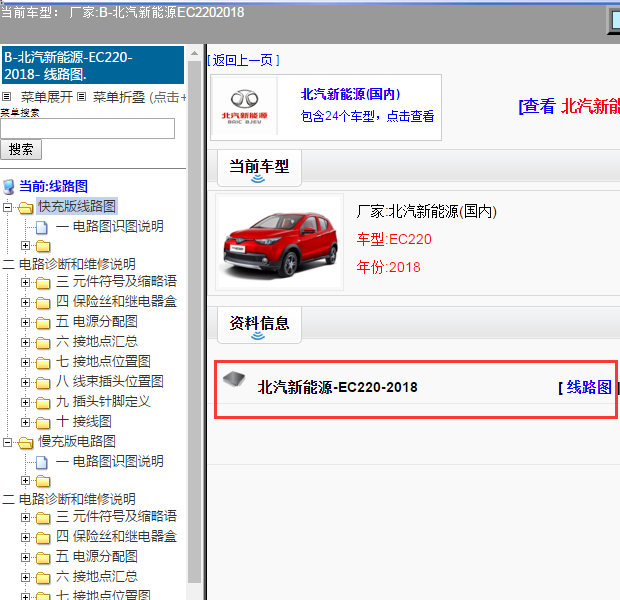Viewport: 620px width, 600px height.
Task: Expand the 八 线束插头位置图 plus box
Action: click(25, 382)
